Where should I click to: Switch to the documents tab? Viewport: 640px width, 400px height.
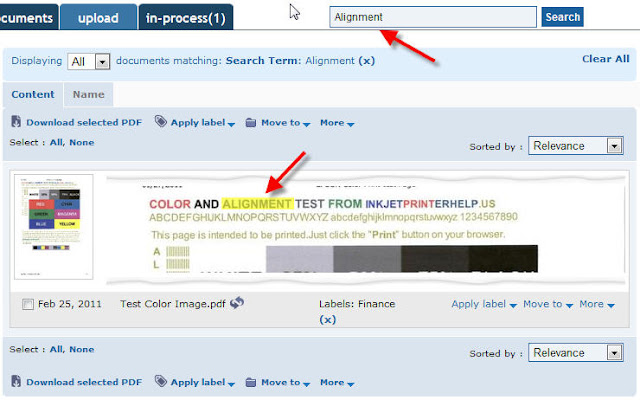point(29,18)
